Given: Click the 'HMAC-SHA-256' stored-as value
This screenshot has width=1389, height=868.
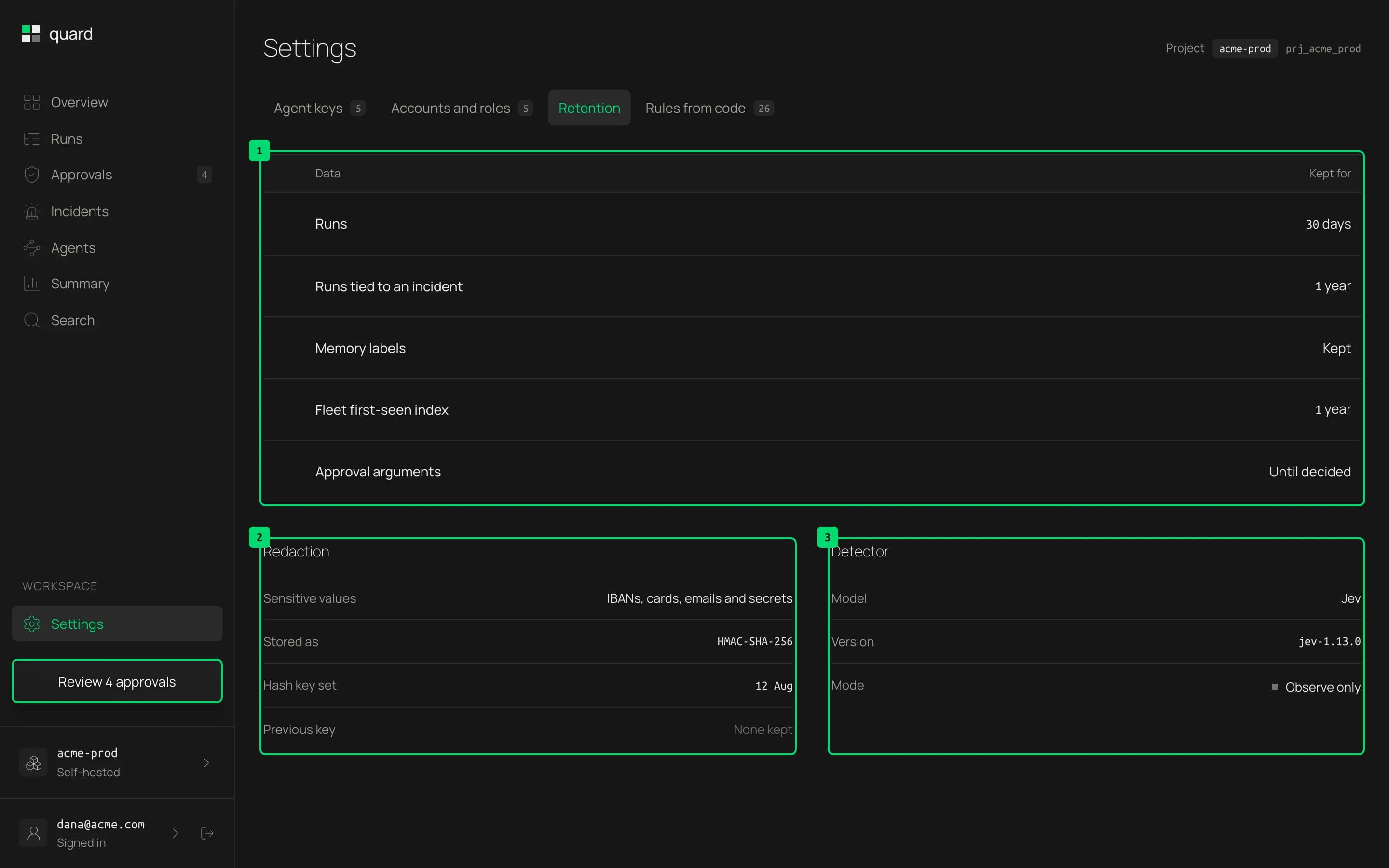Looking at the screenshot, I should click(x=755, y=641).
